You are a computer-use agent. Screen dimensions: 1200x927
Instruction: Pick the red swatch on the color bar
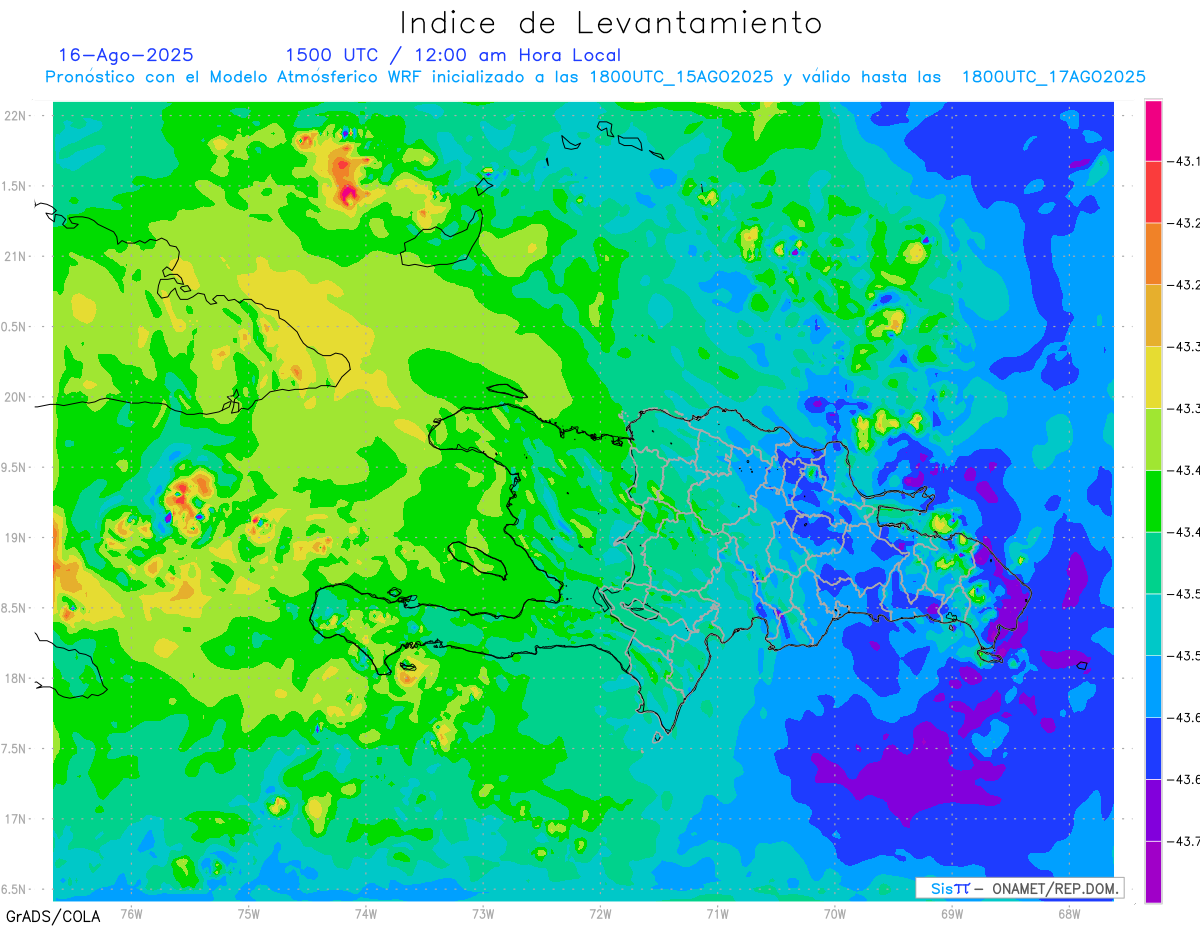(1153, 192)
